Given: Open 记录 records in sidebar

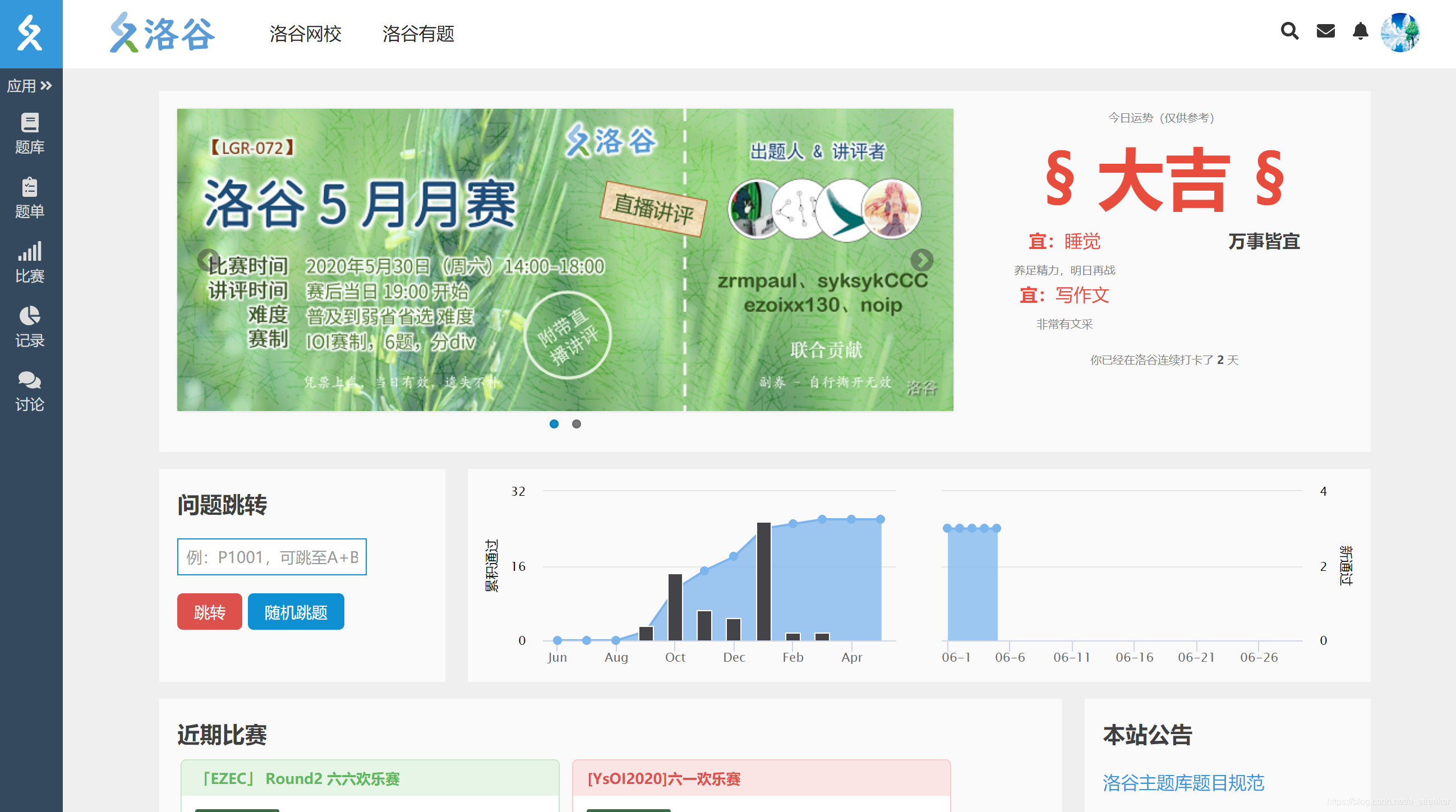Looking at the screenshot, I should click(x=29, y=327).
